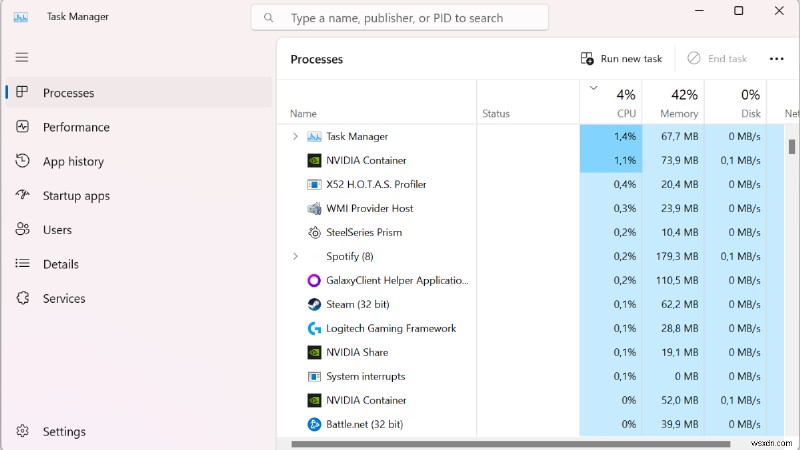
Task: Click the System interrupts icon
Action: click(314, 377)
